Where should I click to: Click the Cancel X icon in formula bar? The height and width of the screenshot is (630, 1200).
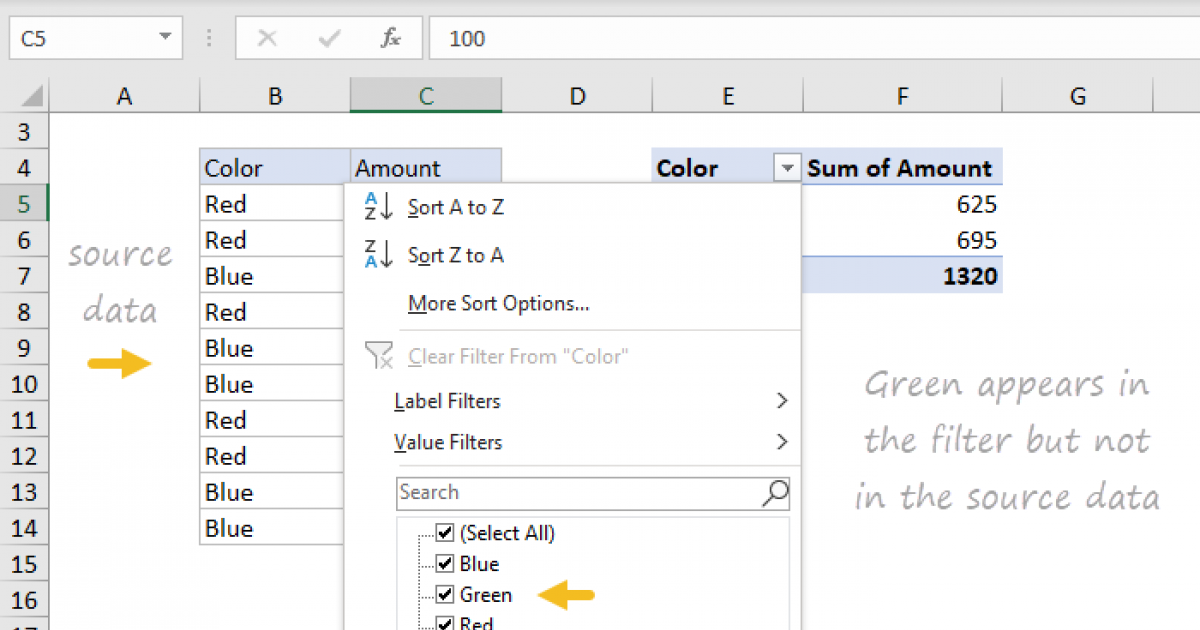click(x=268, y=38)
